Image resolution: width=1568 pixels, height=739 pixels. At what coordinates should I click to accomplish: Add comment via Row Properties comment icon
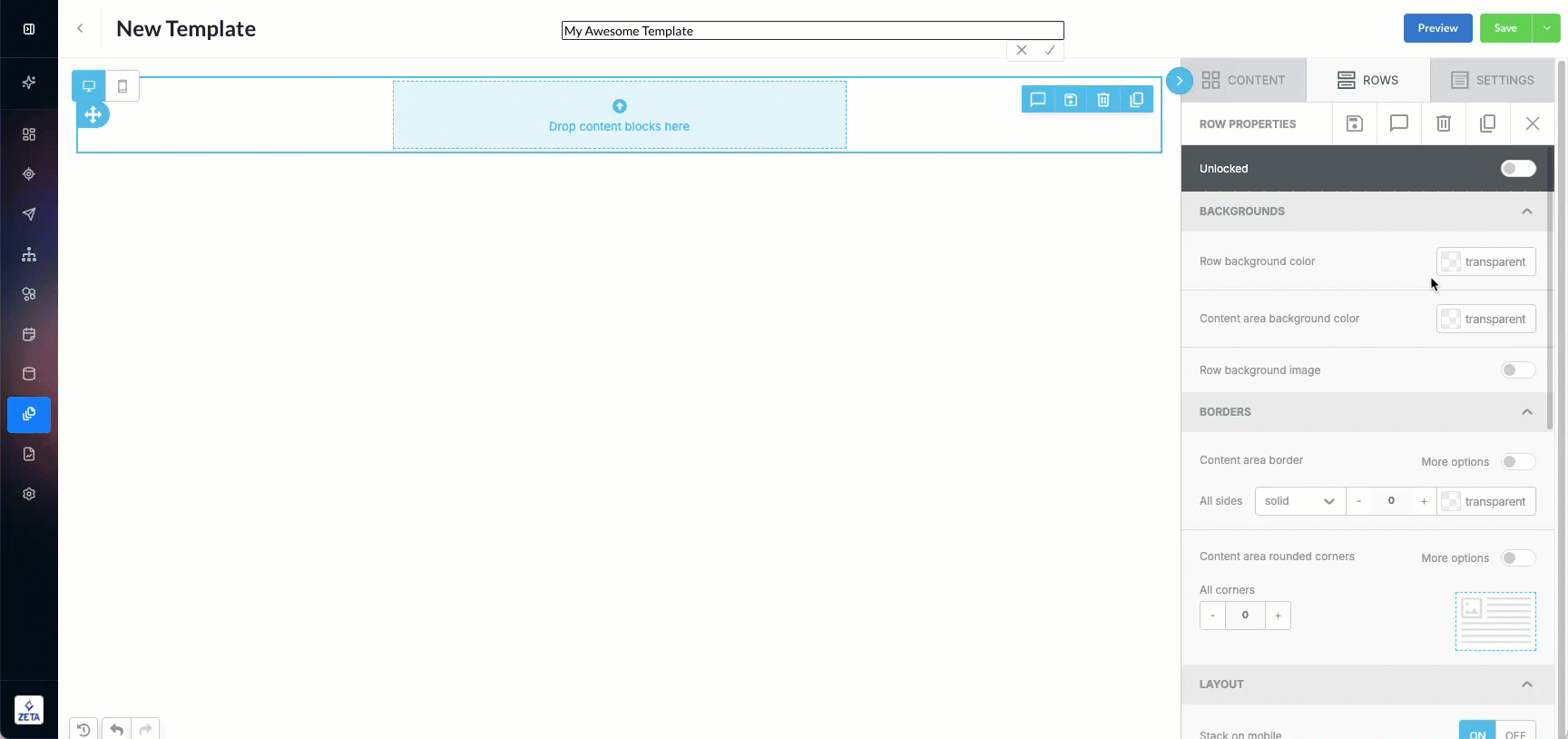coord(1398,123)
